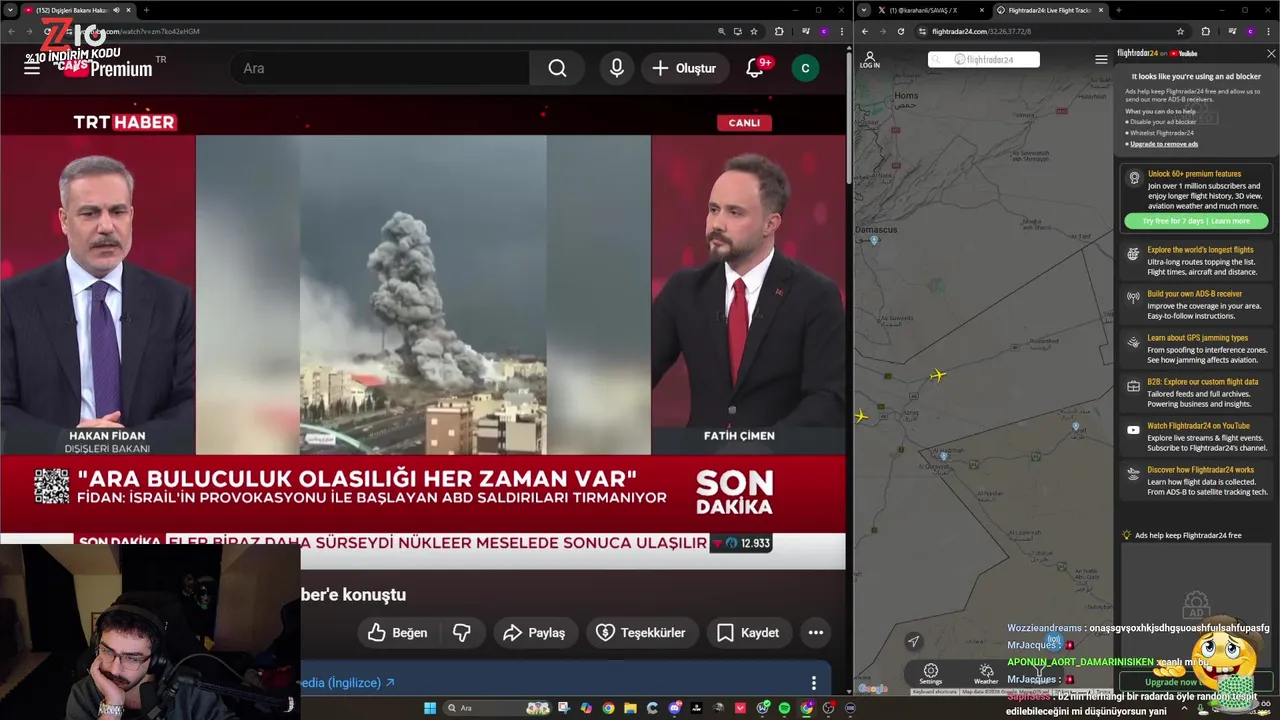The height and width of the screenshot is (720, 1280).
Task: Click the Oluştur create button
Action: (684, 68)
